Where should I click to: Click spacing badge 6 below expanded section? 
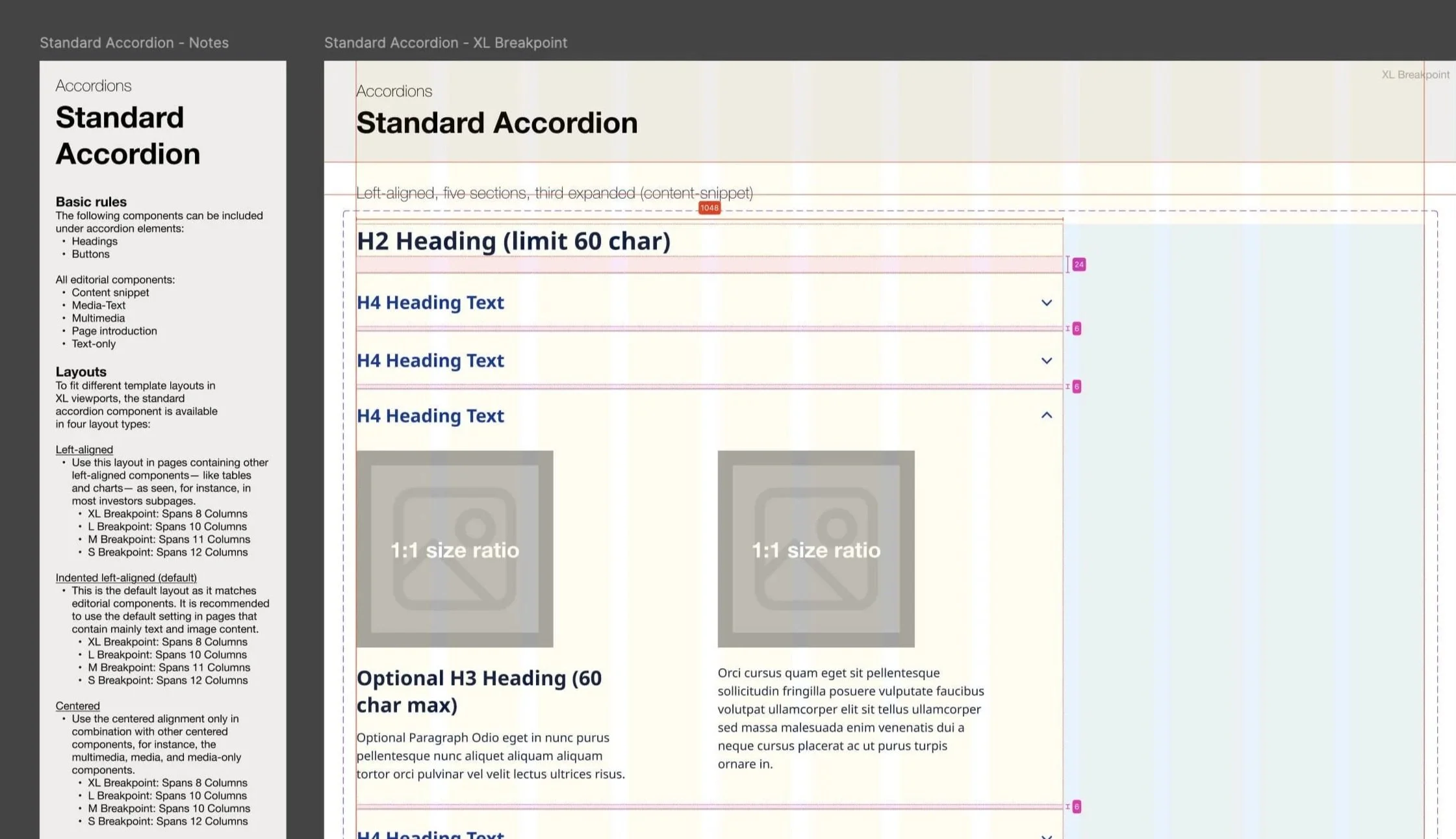pos(1077,807)
